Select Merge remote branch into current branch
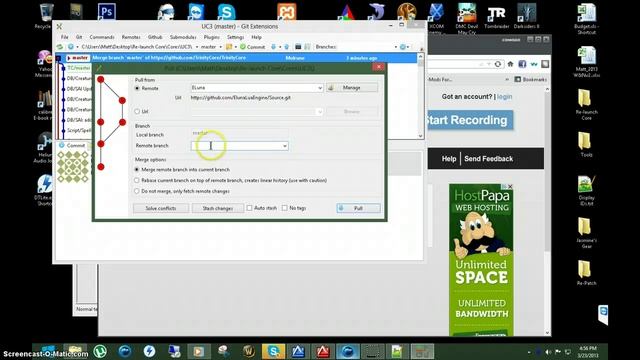 (137, 169)
